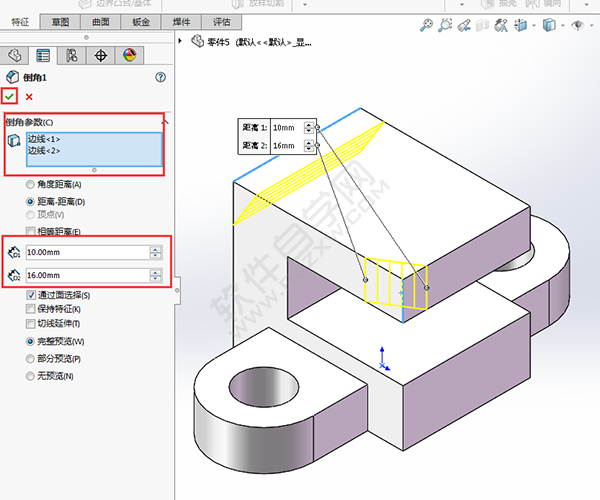This screenshot has width=600, height=500.
Task: Switch to the 草图 tab
Action: pos(60,22)
